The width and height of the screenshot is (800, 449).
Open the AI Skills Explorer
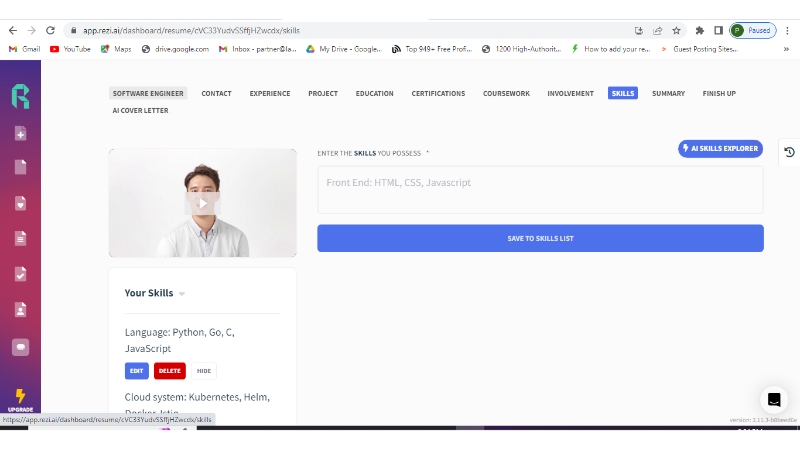(x=720, y=148)
